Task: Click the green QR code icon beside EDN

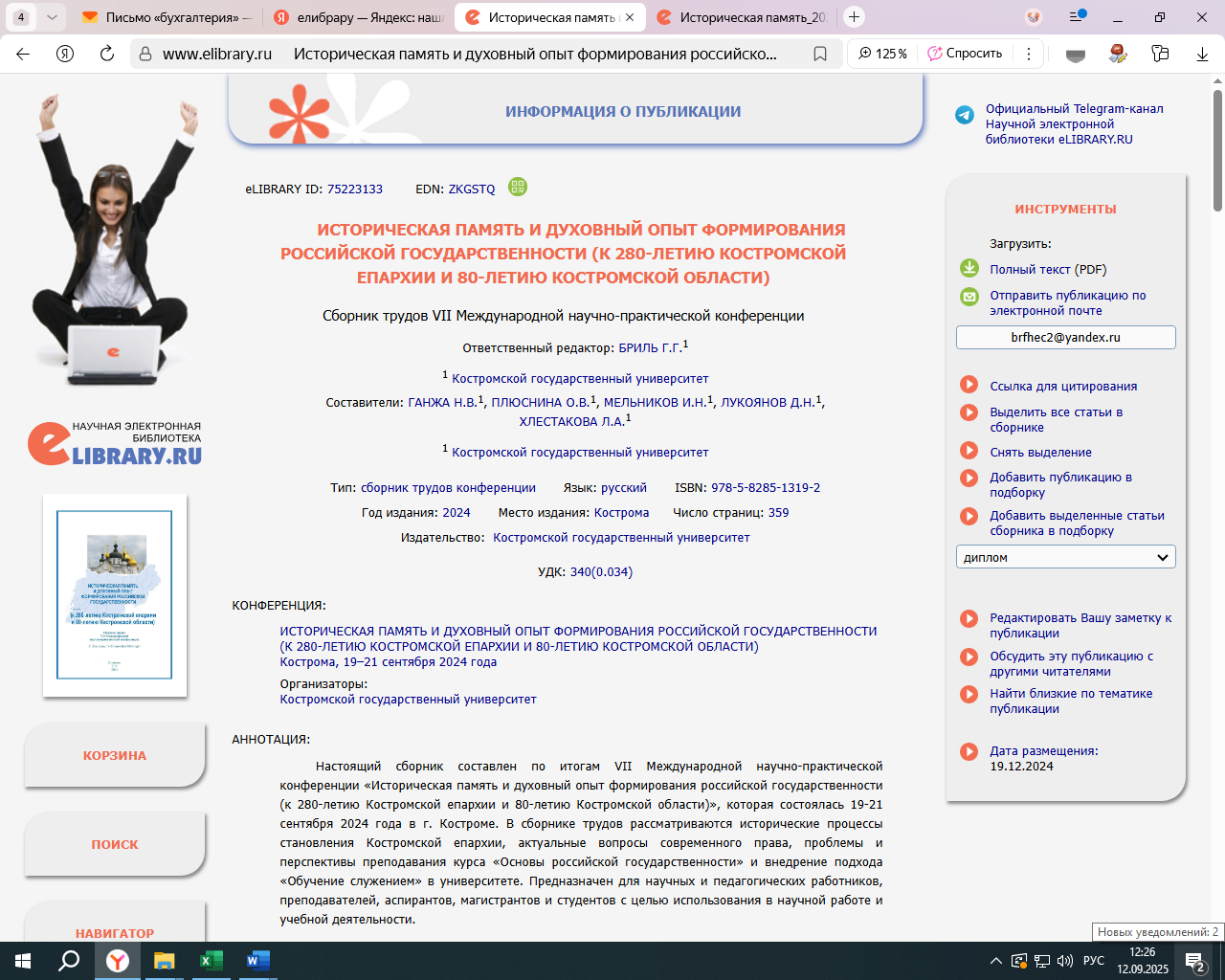Action: pos(518,187)
